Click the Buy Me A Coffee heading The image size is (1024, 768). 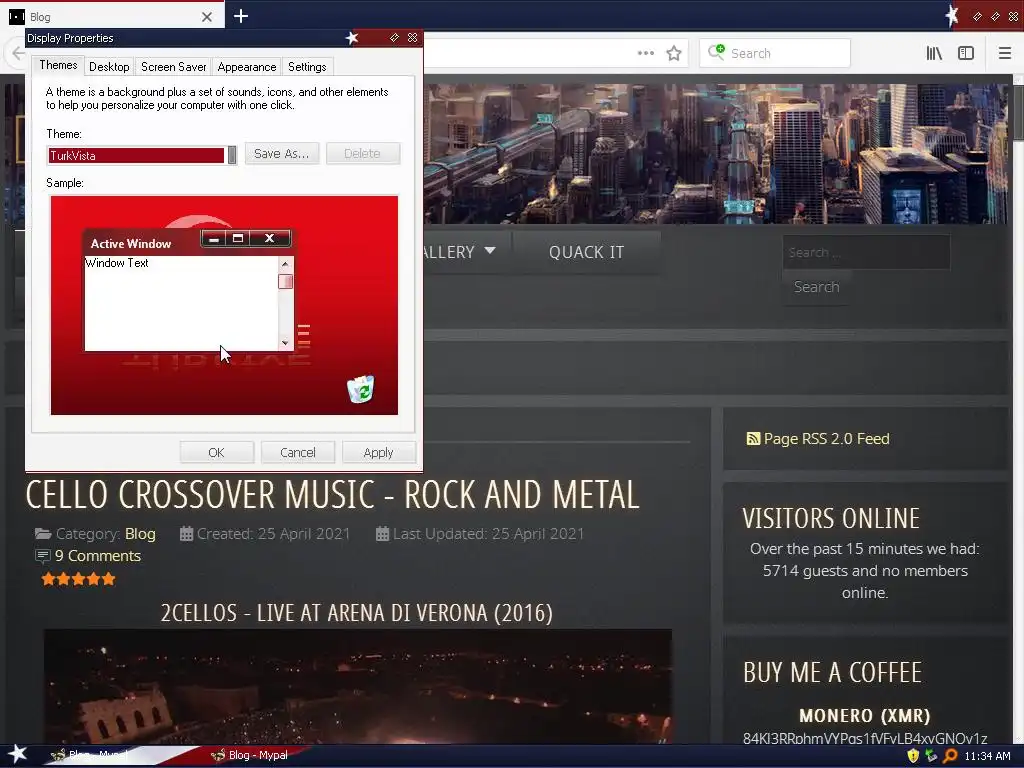pyautogui.click(x=832, y=672)
